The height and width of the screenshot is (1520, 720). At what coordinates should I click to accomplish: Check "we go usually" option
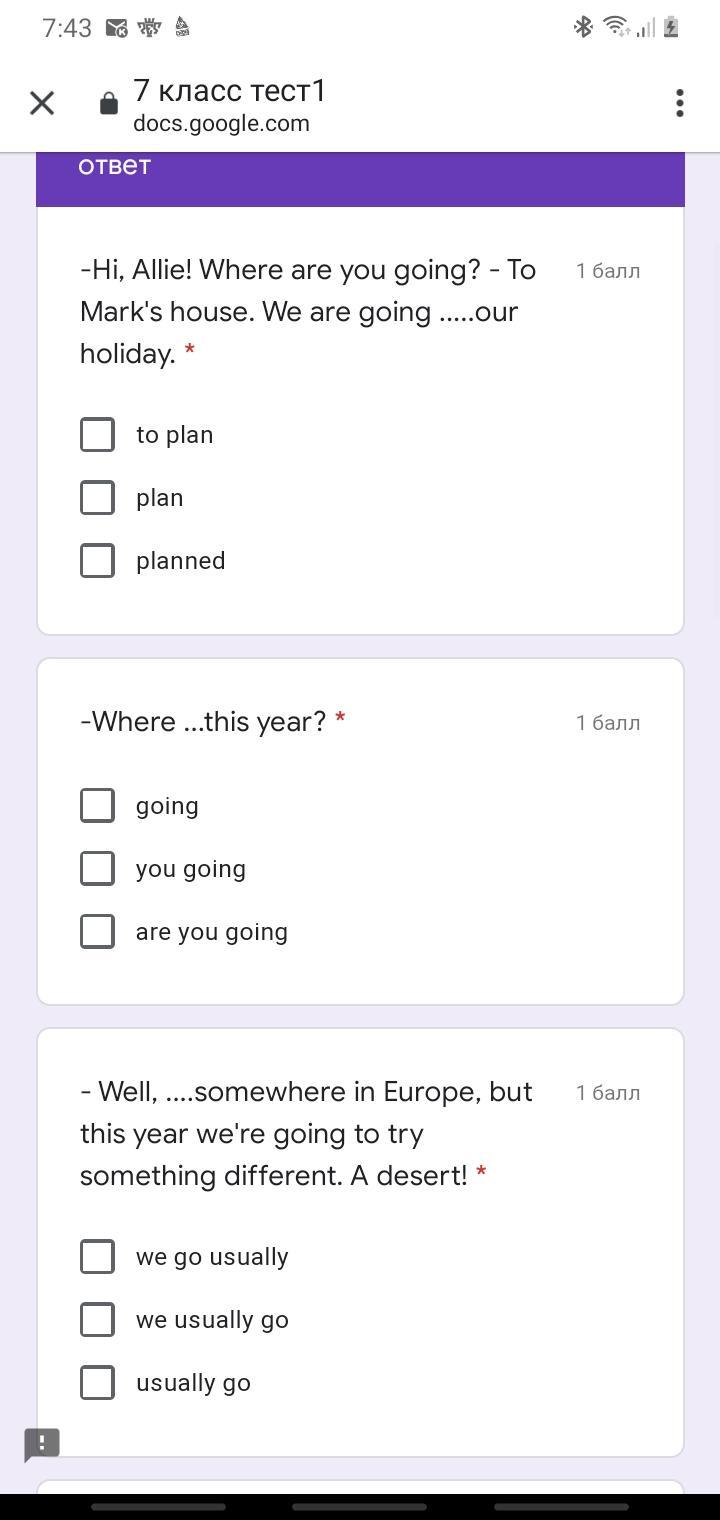click(x=97, y=1257)
